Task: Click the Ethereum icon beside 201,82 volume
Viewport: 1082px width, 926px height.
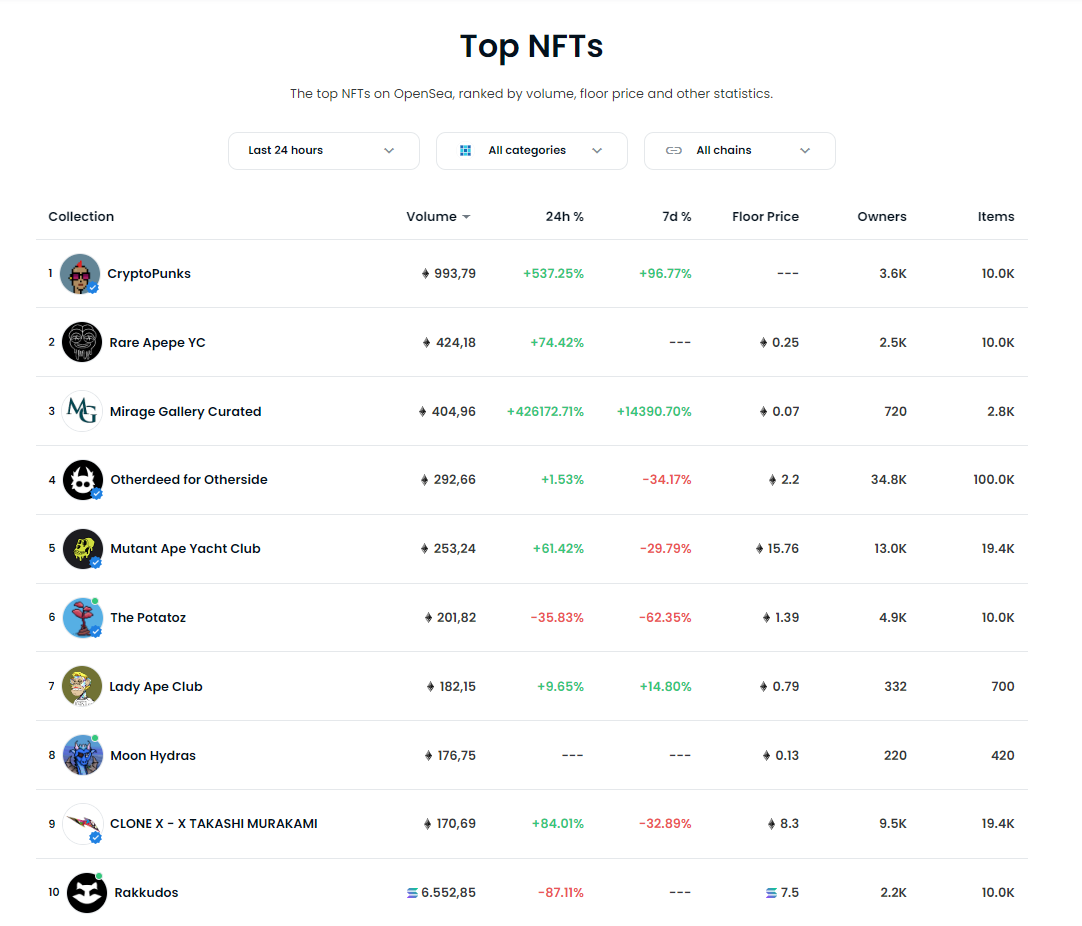Action: [429, 618]
